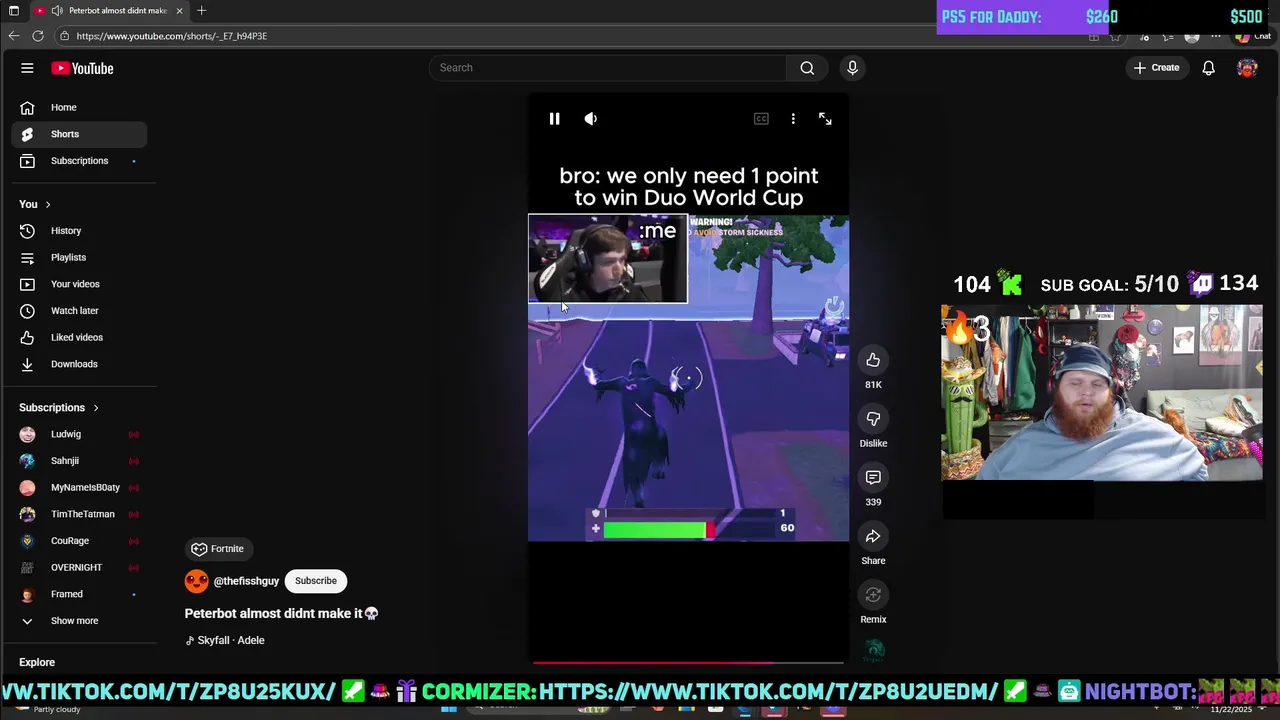The image size is (1280, 720).
Task: Mute the tab via speaker icon
Action: coord(57,11)
